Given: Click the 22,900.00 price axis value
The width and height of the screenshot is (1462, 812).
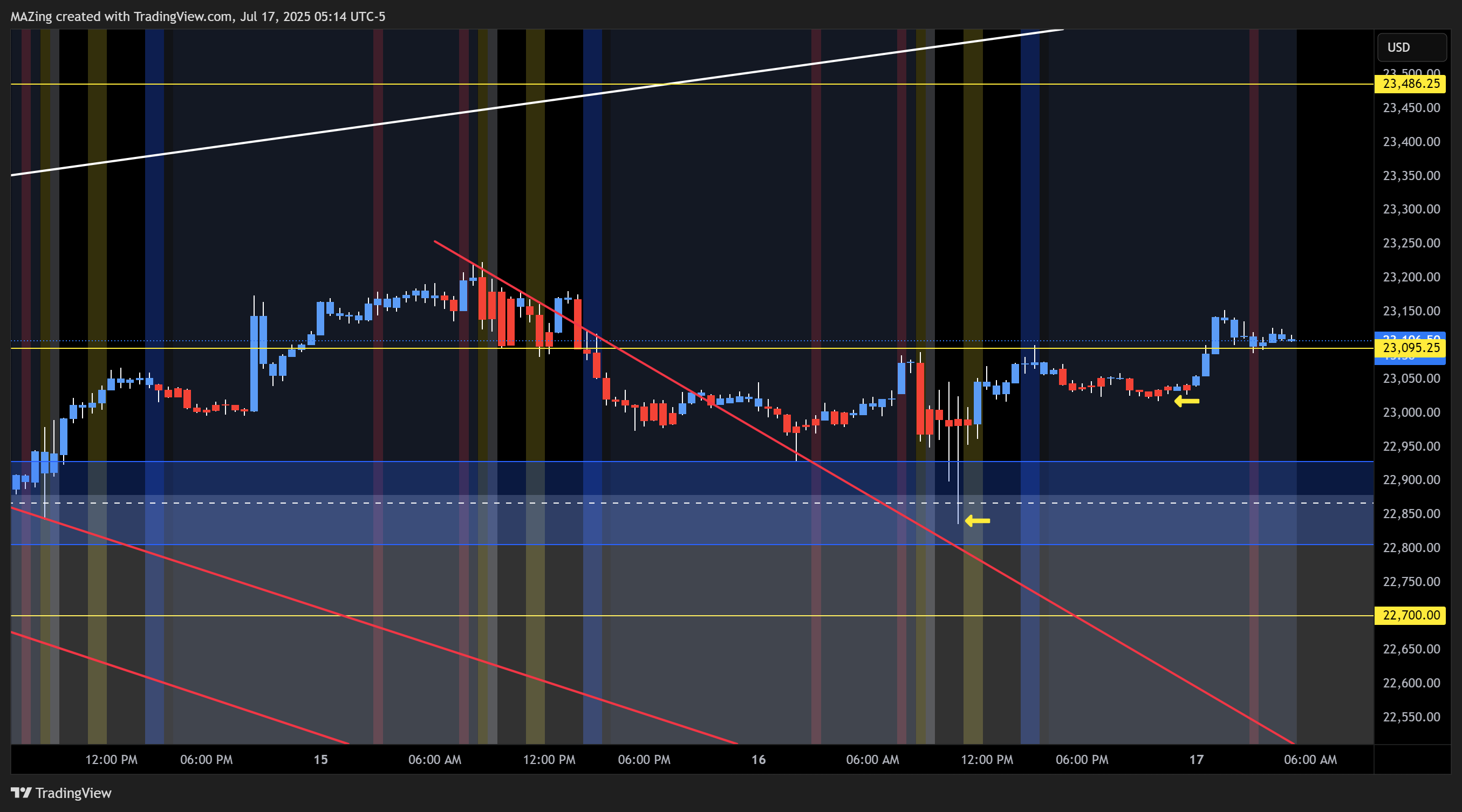Looking at the screenshot, I should point(1411,480).
